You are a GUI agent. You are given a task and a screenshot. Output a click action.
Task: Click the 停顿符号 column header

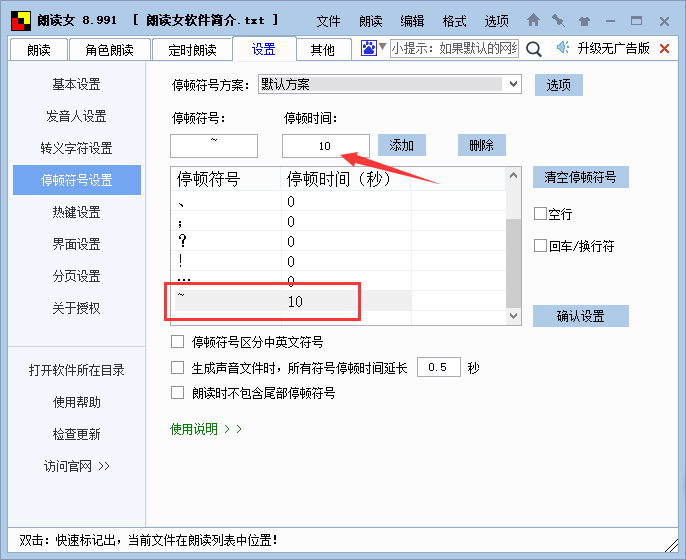[226, 179]
